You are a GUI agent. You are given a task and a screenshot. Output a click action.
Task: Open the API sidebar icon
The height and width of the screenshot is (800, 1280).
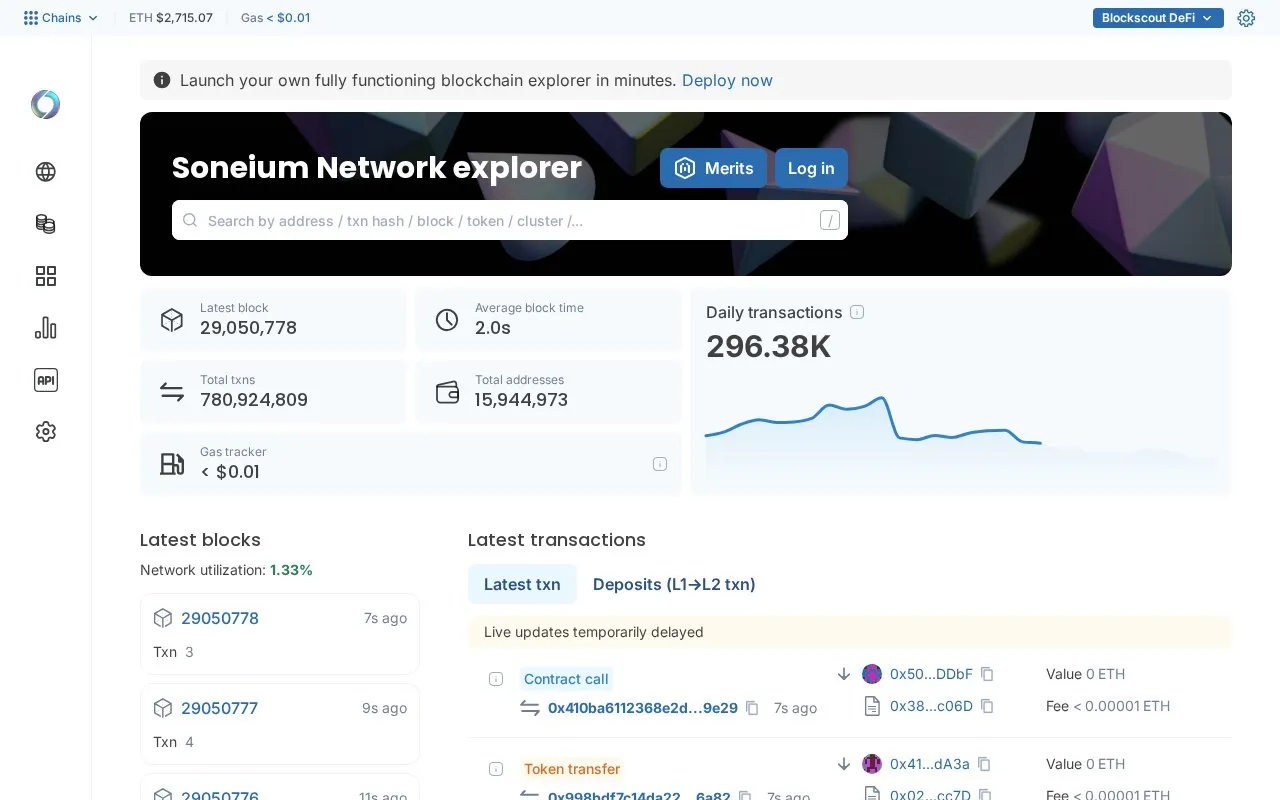(x=46, y=380)
